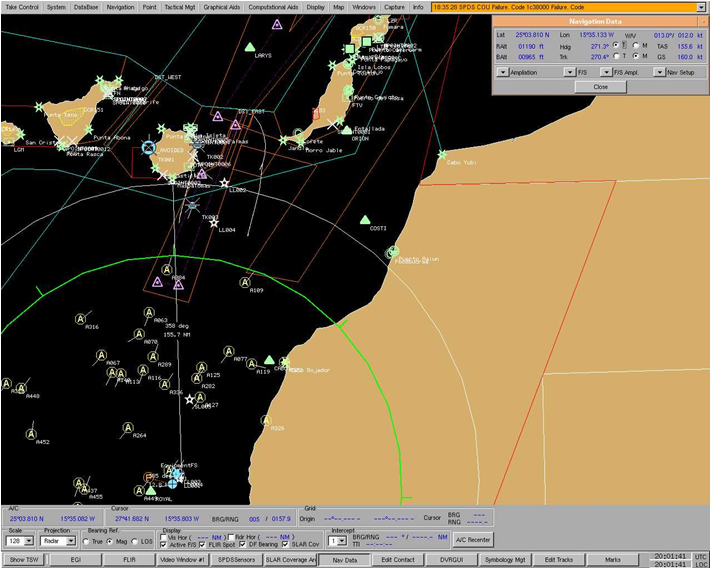This screenshot has width=711, height=569.
Task: Click radar contact R264 symbol
Action: tap(128, 428)
